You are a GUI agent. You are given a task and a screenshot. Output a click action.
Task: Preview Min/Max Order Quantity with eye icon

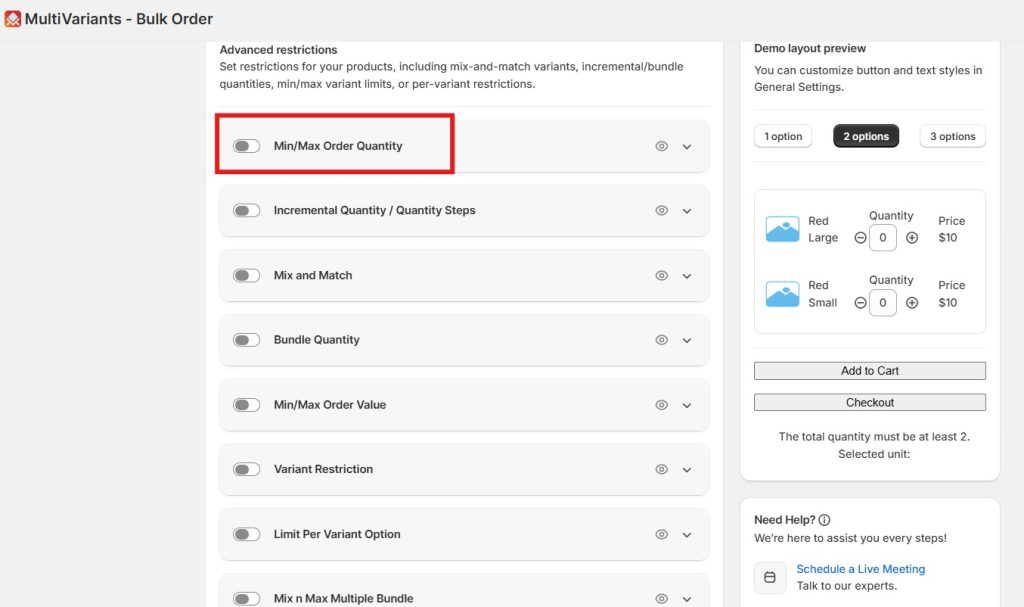[662, 146]
